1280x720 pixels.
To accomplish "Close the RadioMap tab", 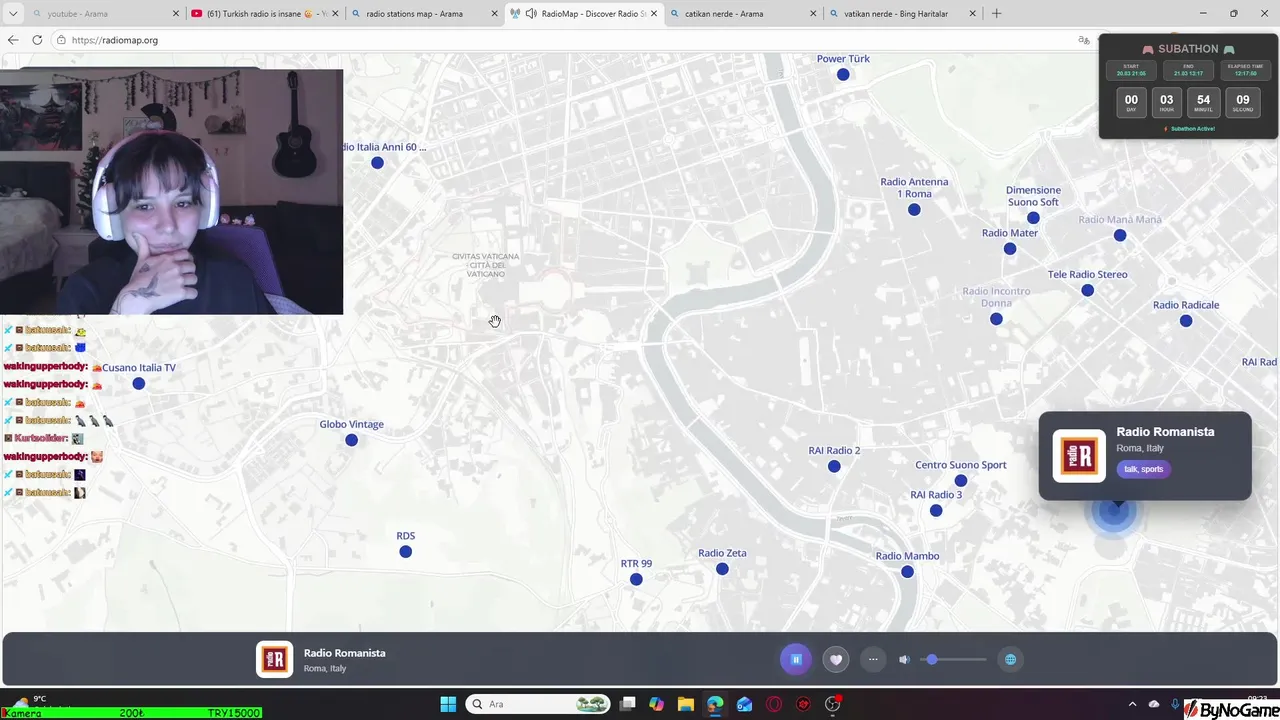I will (654, 14).
